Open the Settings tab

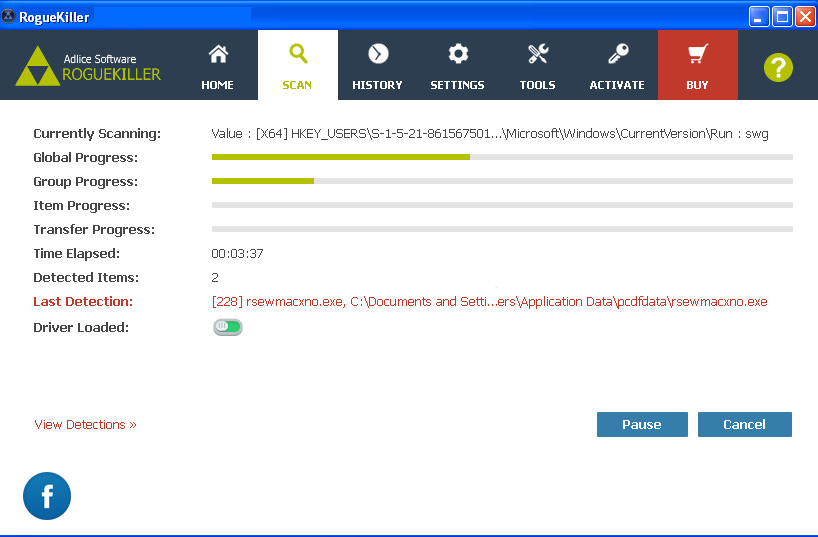point(458,65)
